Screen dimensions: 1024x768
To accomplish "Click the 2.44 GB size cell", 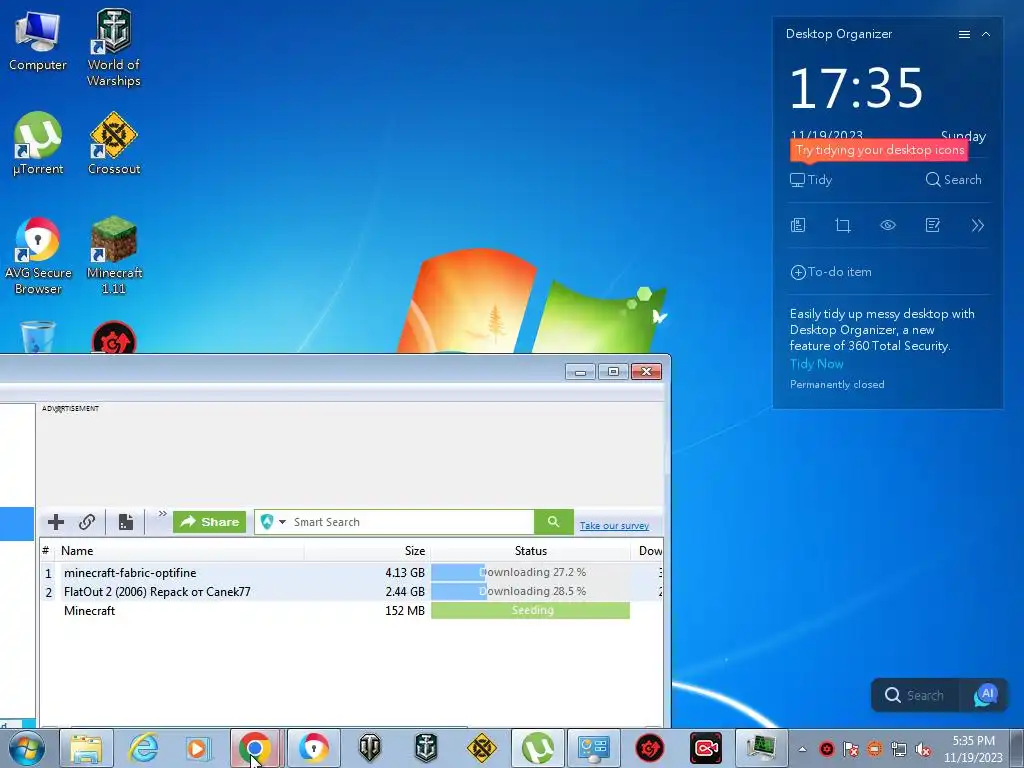I will click(x=404, y=592).
